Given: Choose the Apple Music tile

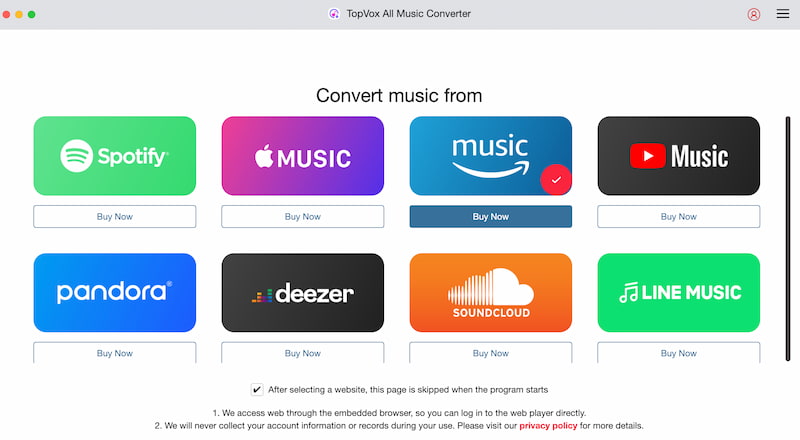Looking at the screenshot, I should pyautogui.click(x=303, y=156).
